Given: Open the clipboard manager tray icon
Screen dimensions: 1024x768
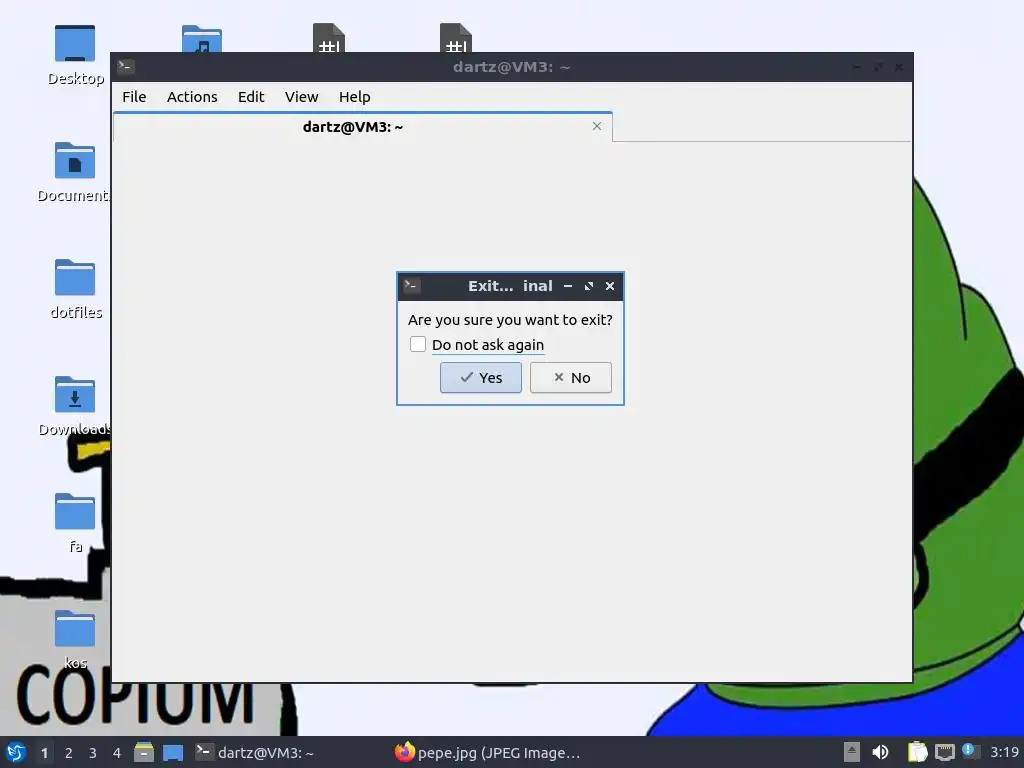Looking at the screenshot, I should 918,752.
